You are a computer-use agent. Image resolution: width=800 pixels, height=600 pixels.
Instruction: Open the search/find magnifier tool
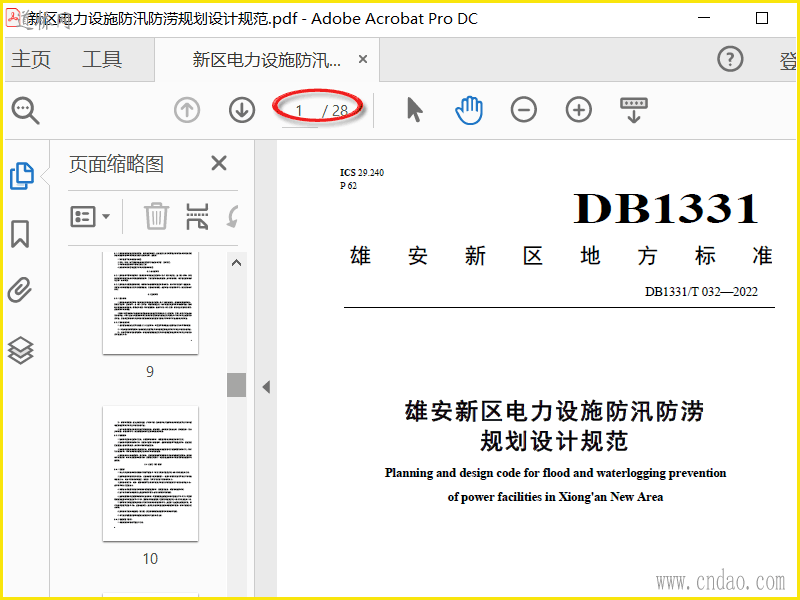tap(26, 110)
